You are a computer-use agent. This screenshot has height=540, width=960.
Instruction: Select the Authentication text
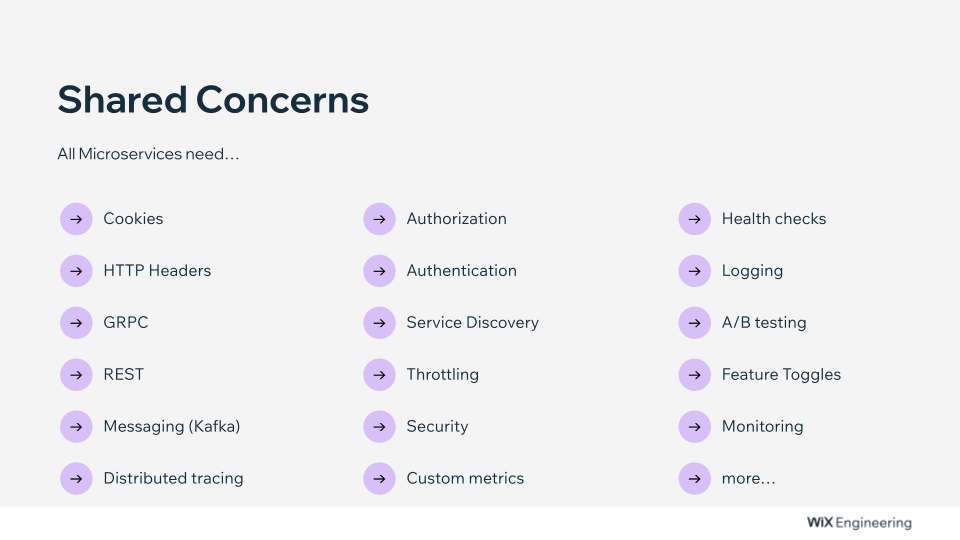pos(461,271)
